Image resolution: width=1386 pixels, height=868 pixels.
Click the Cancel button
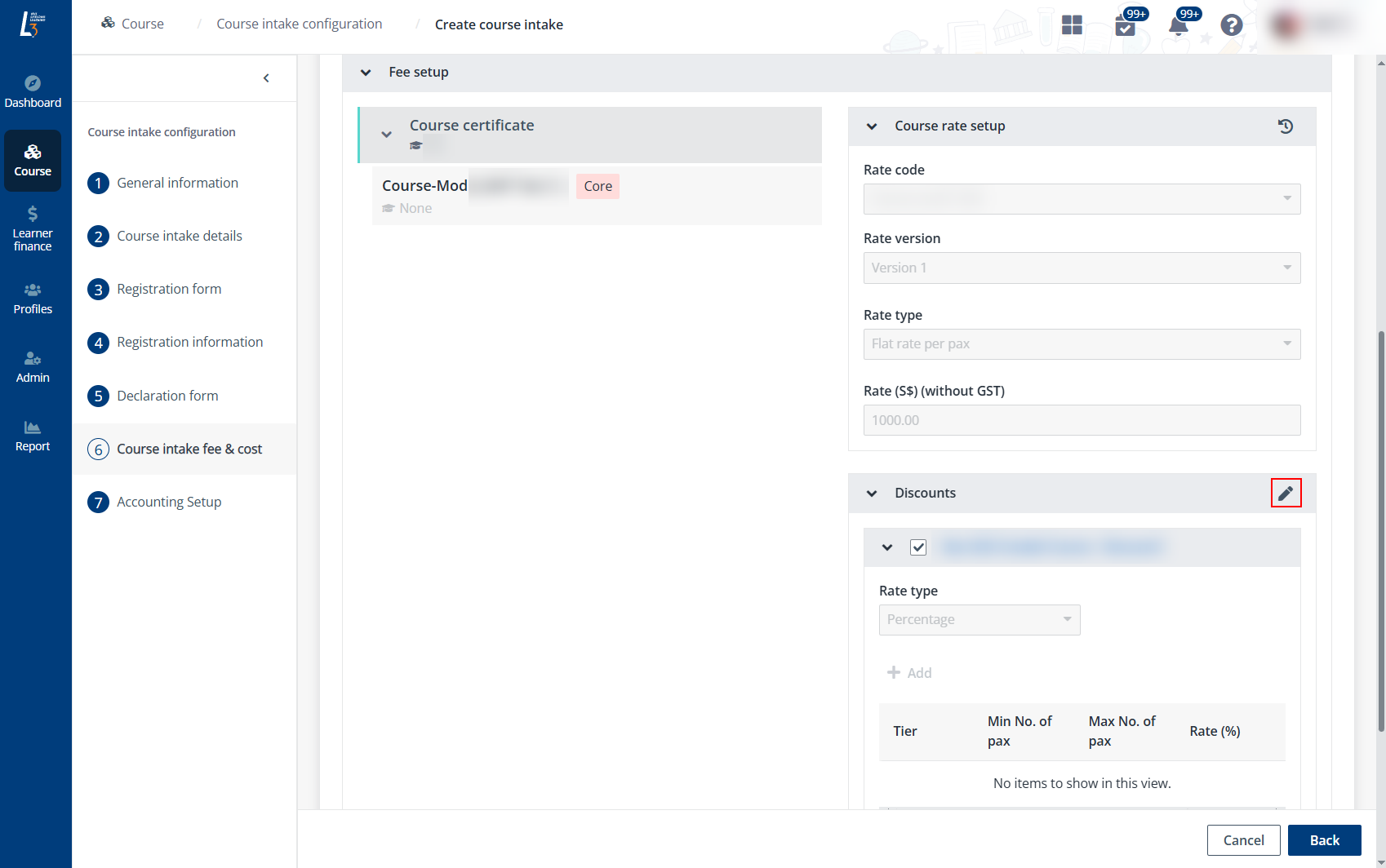(x=1243, y=840)
